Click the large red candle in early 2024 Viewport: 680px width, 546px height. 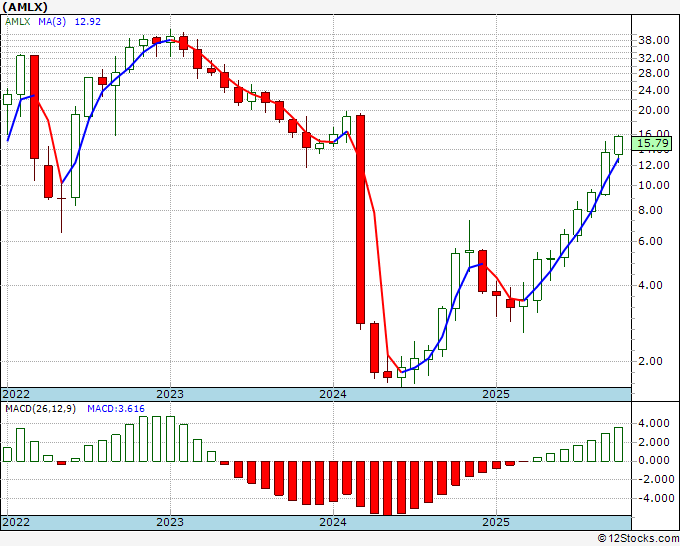click(x=360, y=219)
